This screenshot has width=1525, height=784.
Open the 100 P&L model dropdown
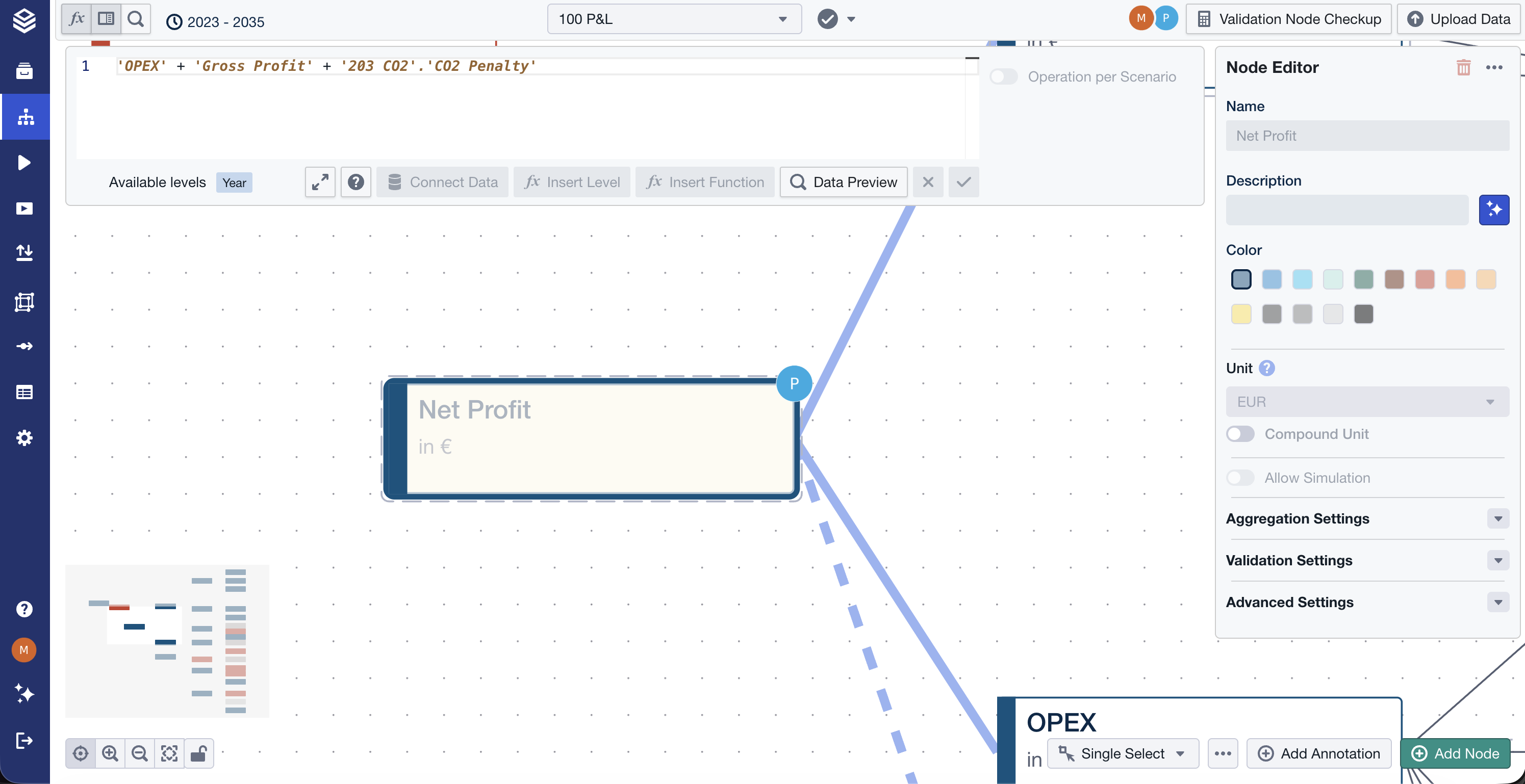tap(674, 19)
